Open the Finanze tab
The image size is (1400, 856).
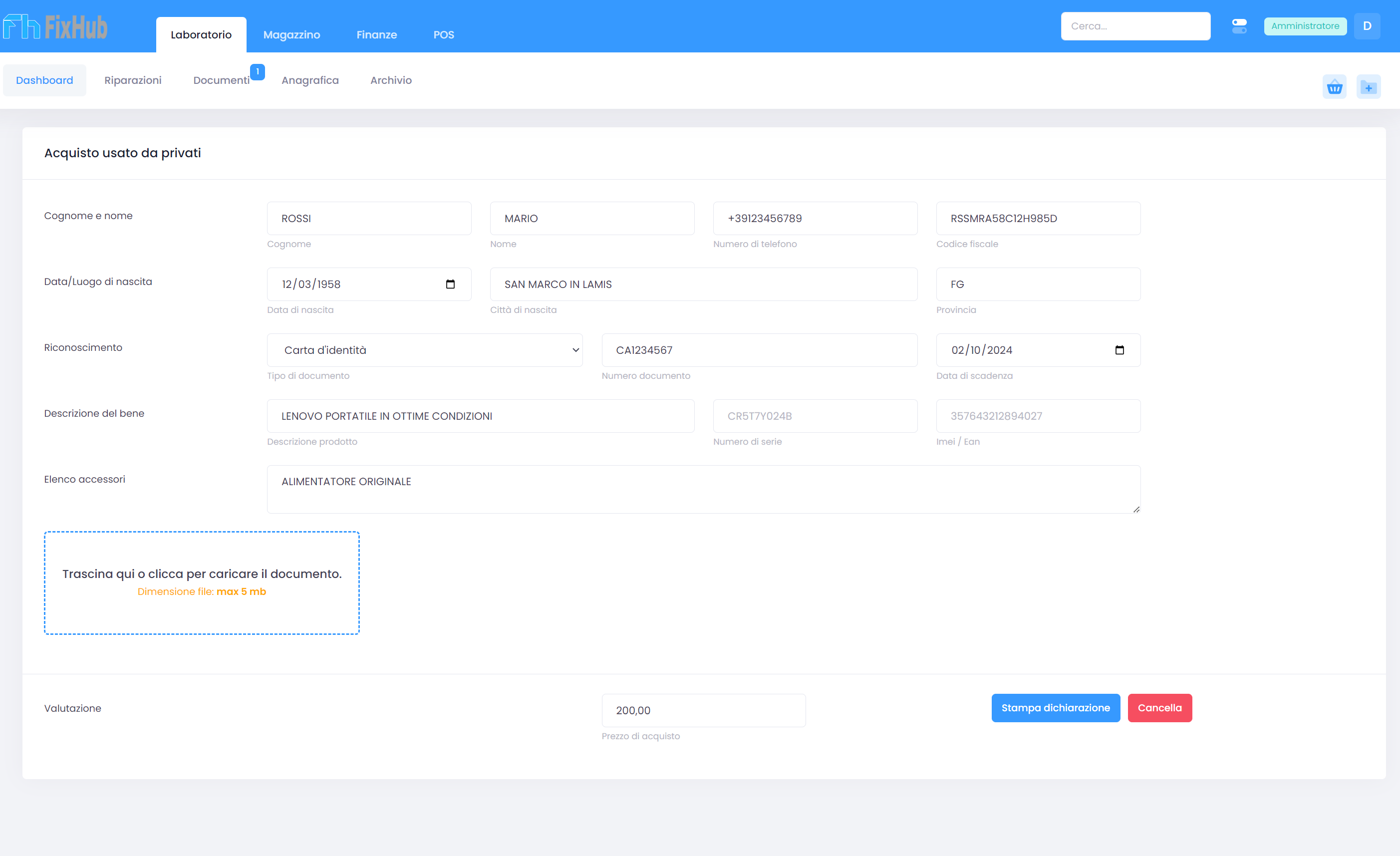click(376, 34)
